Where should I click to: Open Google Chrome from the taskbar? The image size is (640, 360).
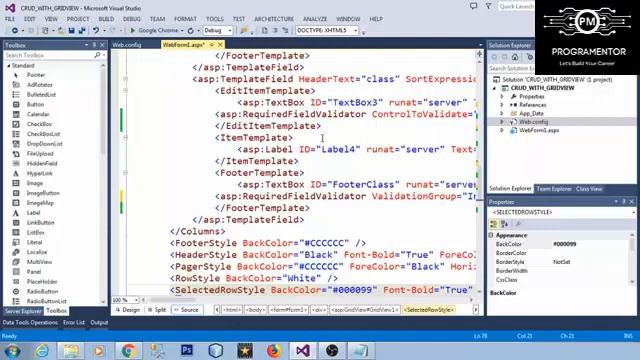[x=129, y=351]
